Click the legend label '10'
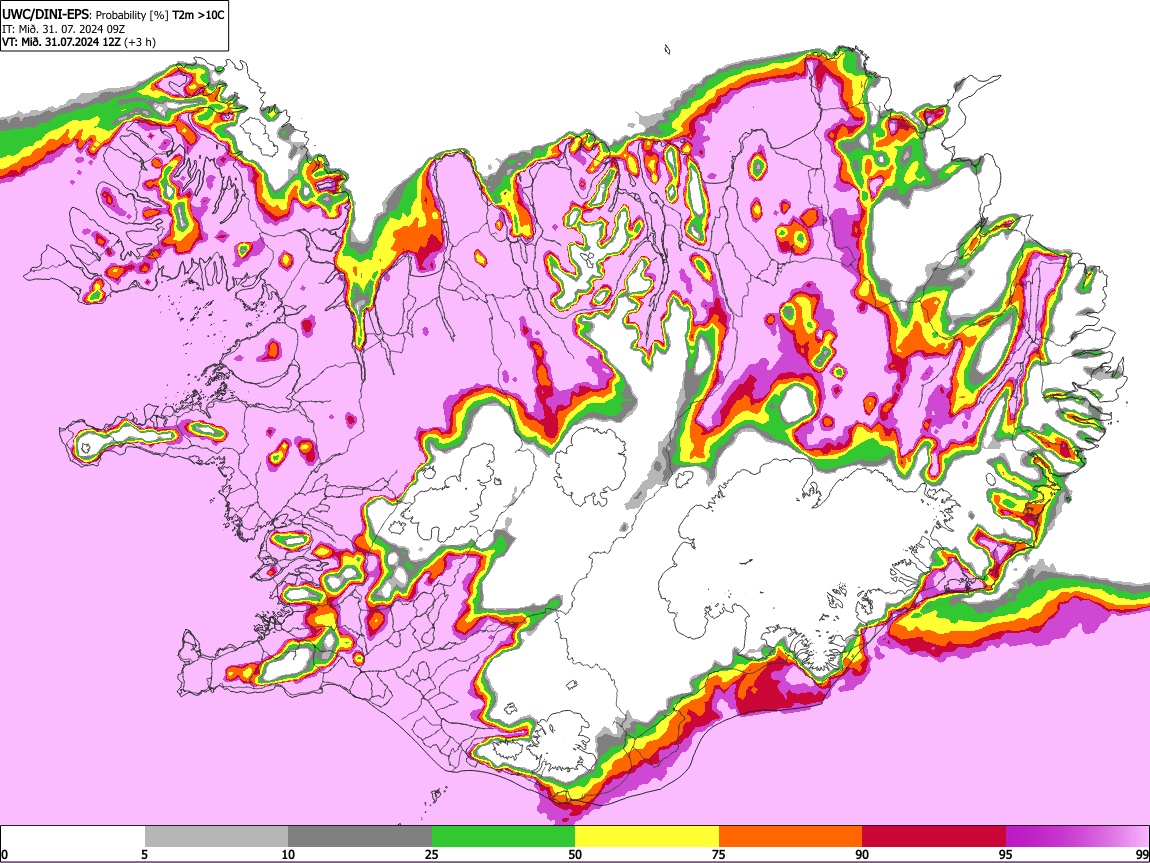 288,854
